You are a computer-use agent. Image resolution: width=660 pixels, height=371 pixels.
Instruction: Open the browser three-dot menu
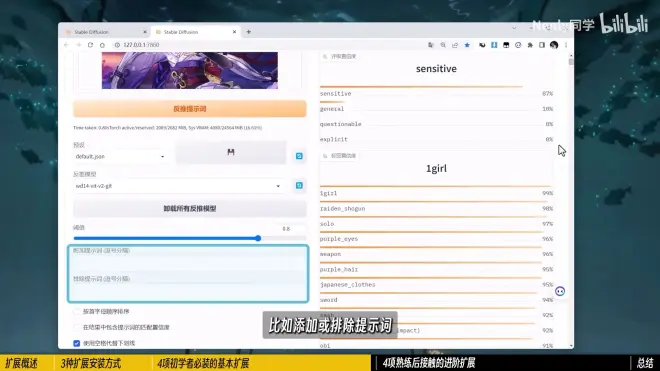[566, 45]
